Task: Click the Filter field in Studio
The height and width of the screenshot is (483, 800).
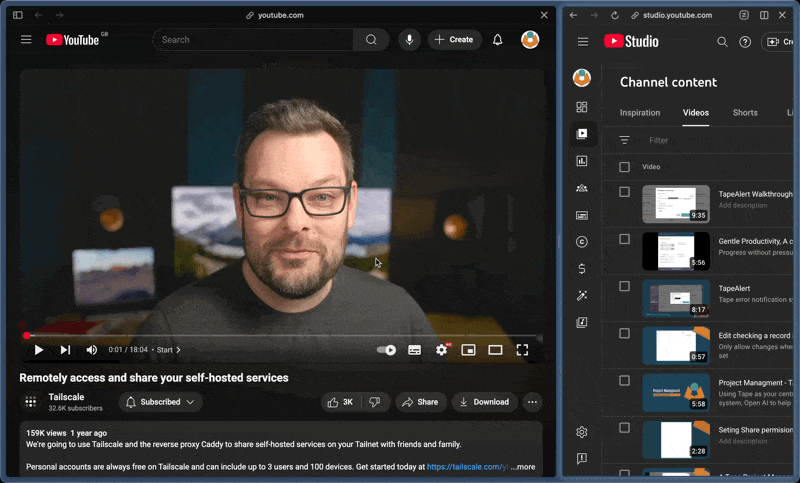Action: (720, 140)
